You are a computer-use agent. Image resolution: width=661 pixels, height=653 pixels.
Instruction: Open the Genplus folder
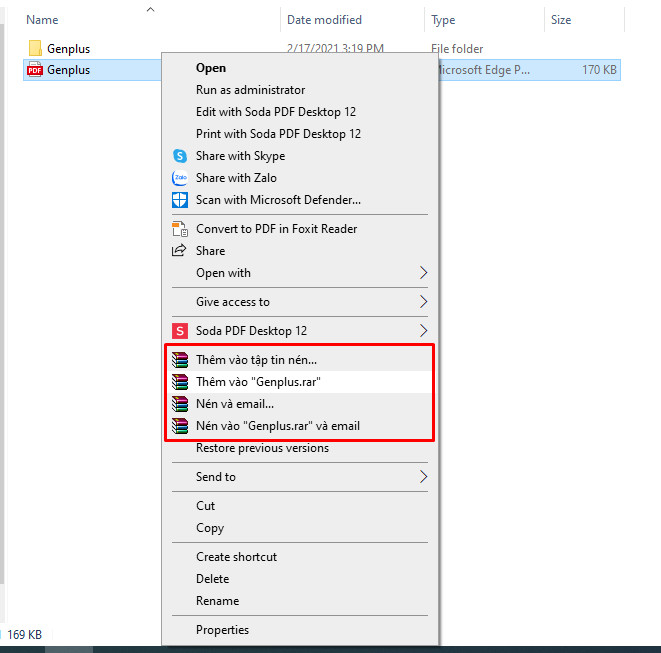68,49
